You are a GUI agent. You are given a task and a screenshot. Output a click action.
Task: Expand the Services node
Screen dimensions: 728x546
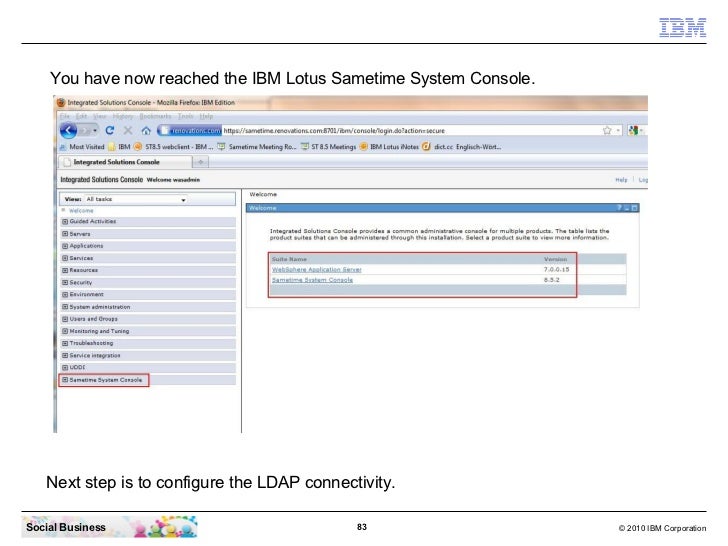pyautogui.click(x=65, y=258)
